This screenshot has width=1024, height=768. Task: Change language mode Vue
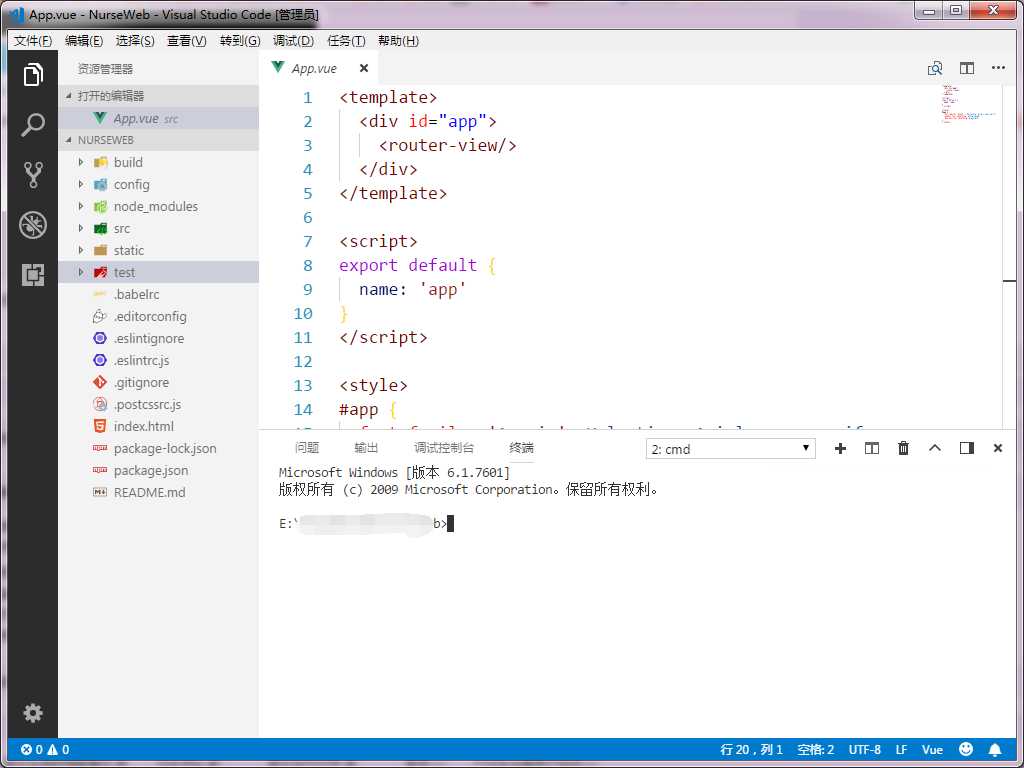[932, 750]
